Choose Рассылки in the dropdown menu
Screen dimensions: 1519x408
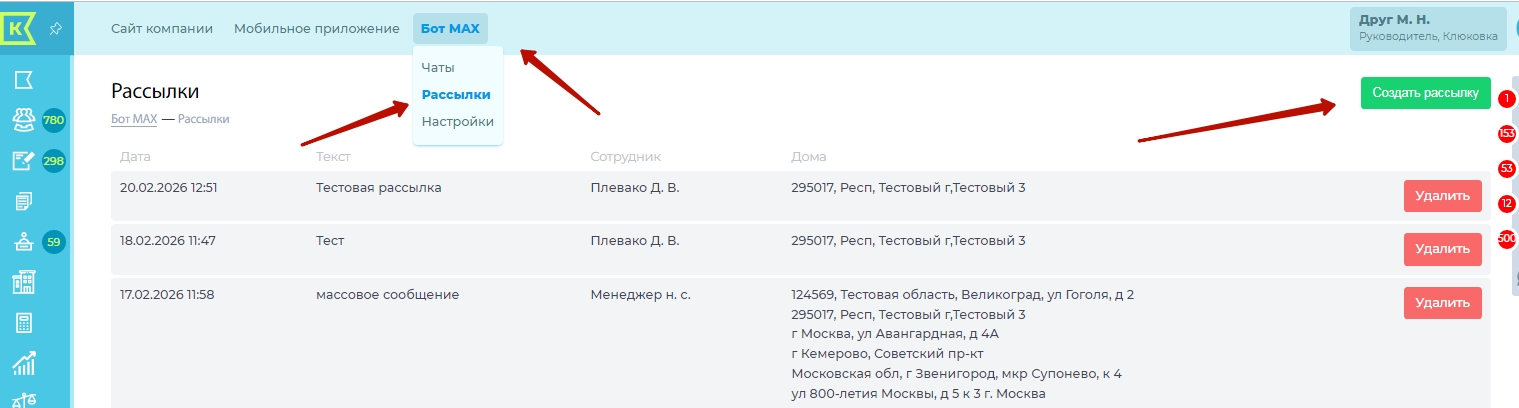(456, 95)
